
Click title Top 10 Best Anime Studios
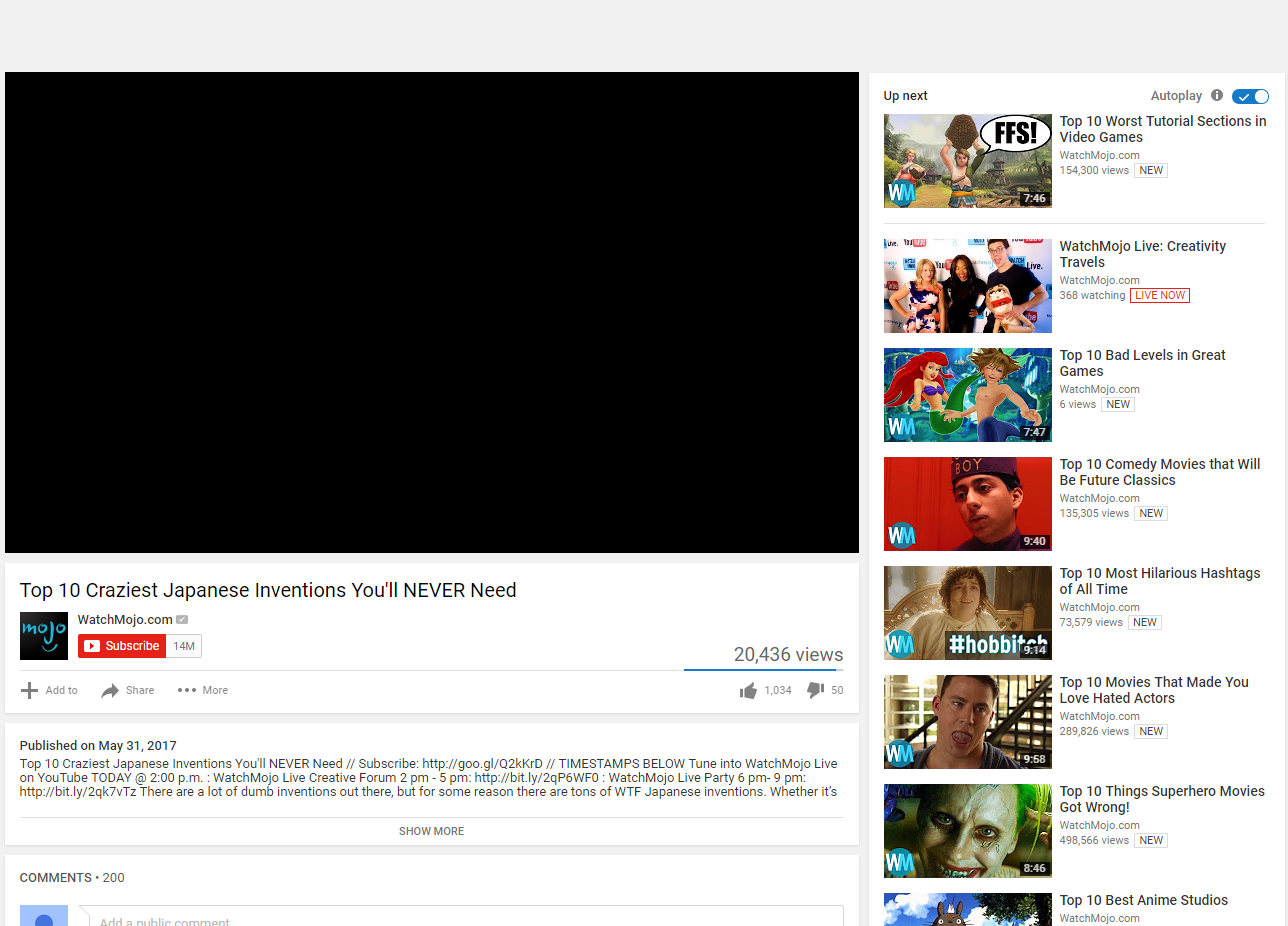tap(1144, 900)
